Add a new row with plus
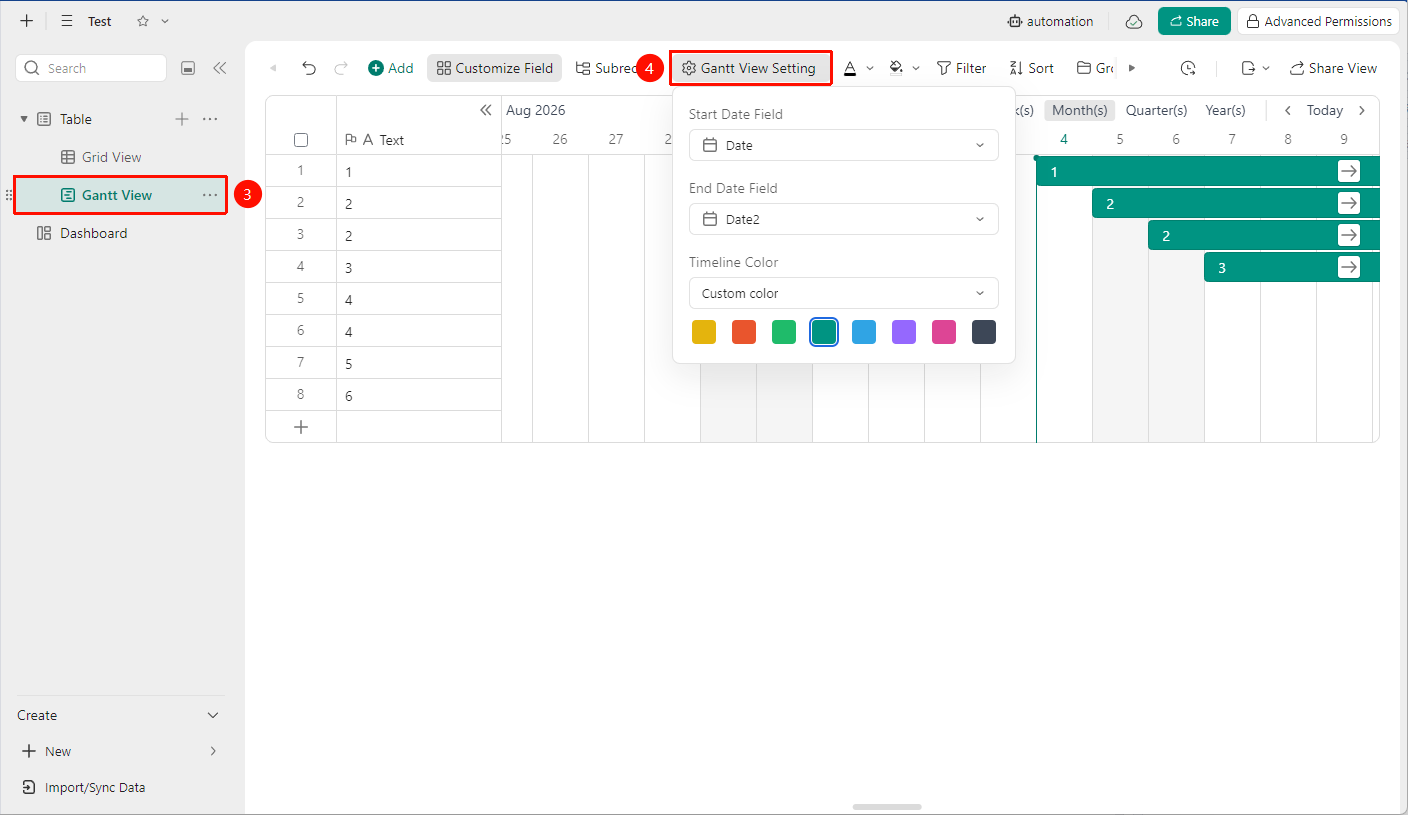1408x815 pixels. click(x=301, y=427)
